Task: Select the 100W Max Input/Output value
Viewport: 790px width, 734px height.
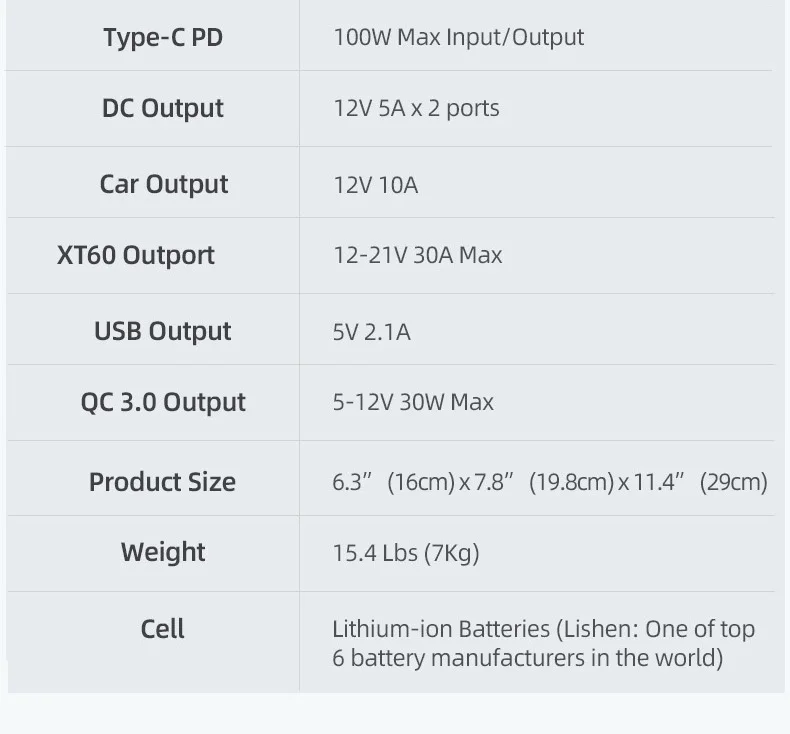Action: 458,37
